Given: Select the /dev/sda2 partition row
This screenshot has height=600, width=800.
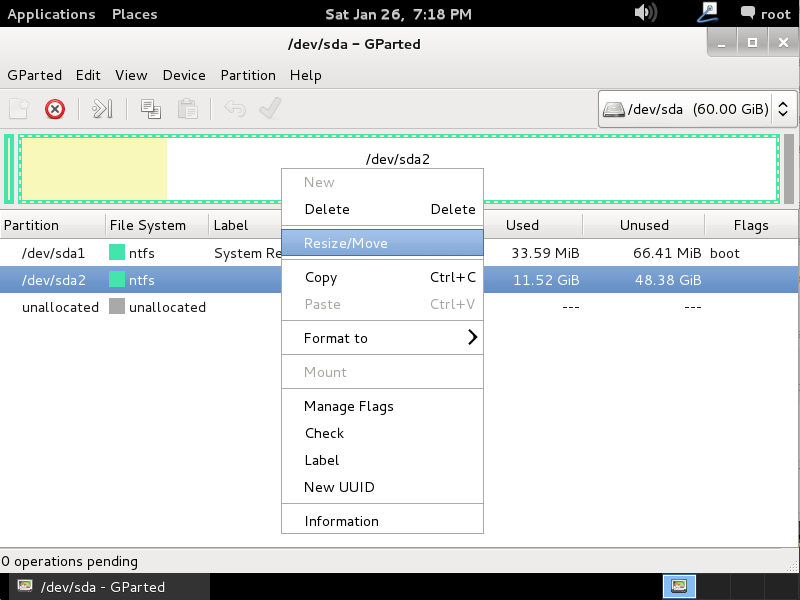Looking at the screenshot, I should point(399,280).
